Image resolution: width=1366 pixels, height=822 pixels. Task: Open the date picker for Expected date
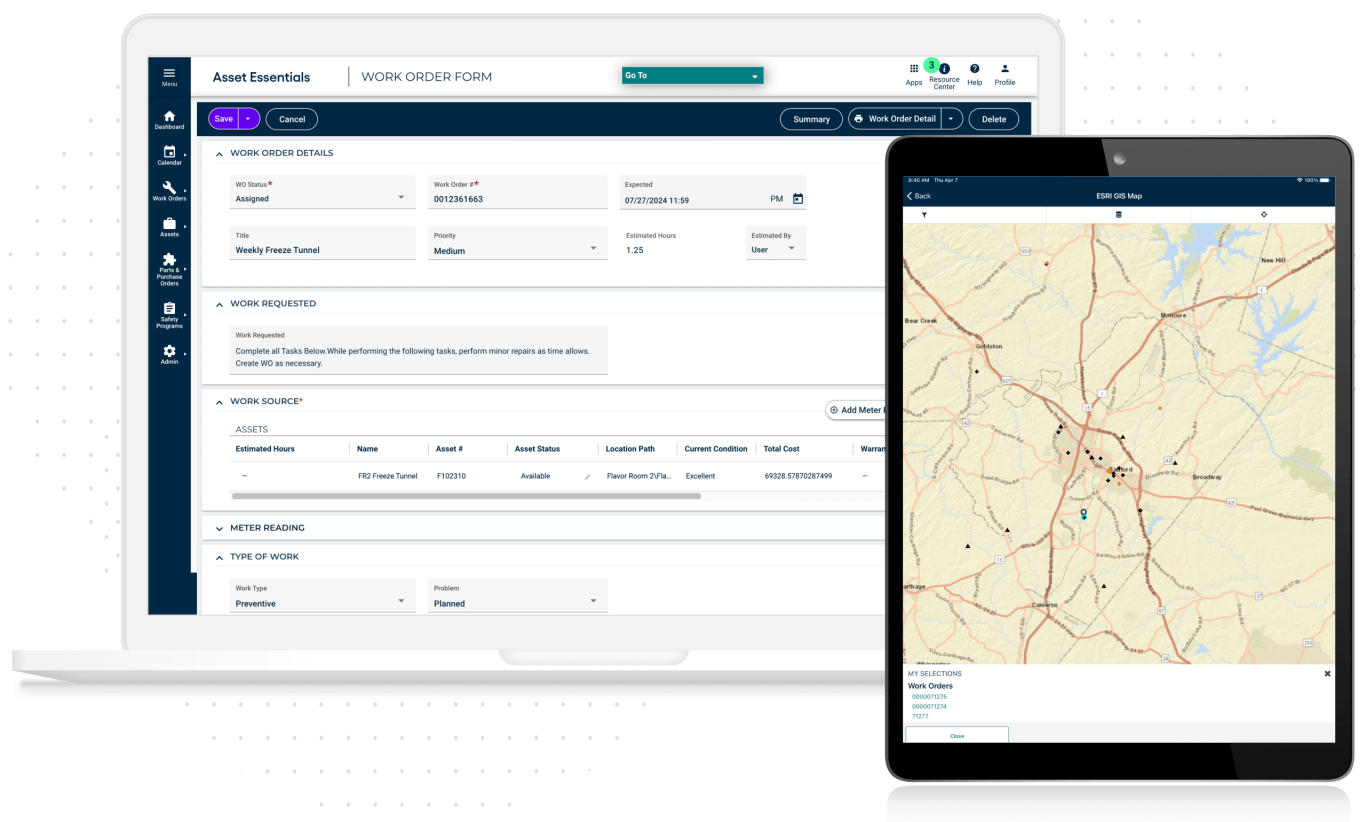[x=797, y=198]
